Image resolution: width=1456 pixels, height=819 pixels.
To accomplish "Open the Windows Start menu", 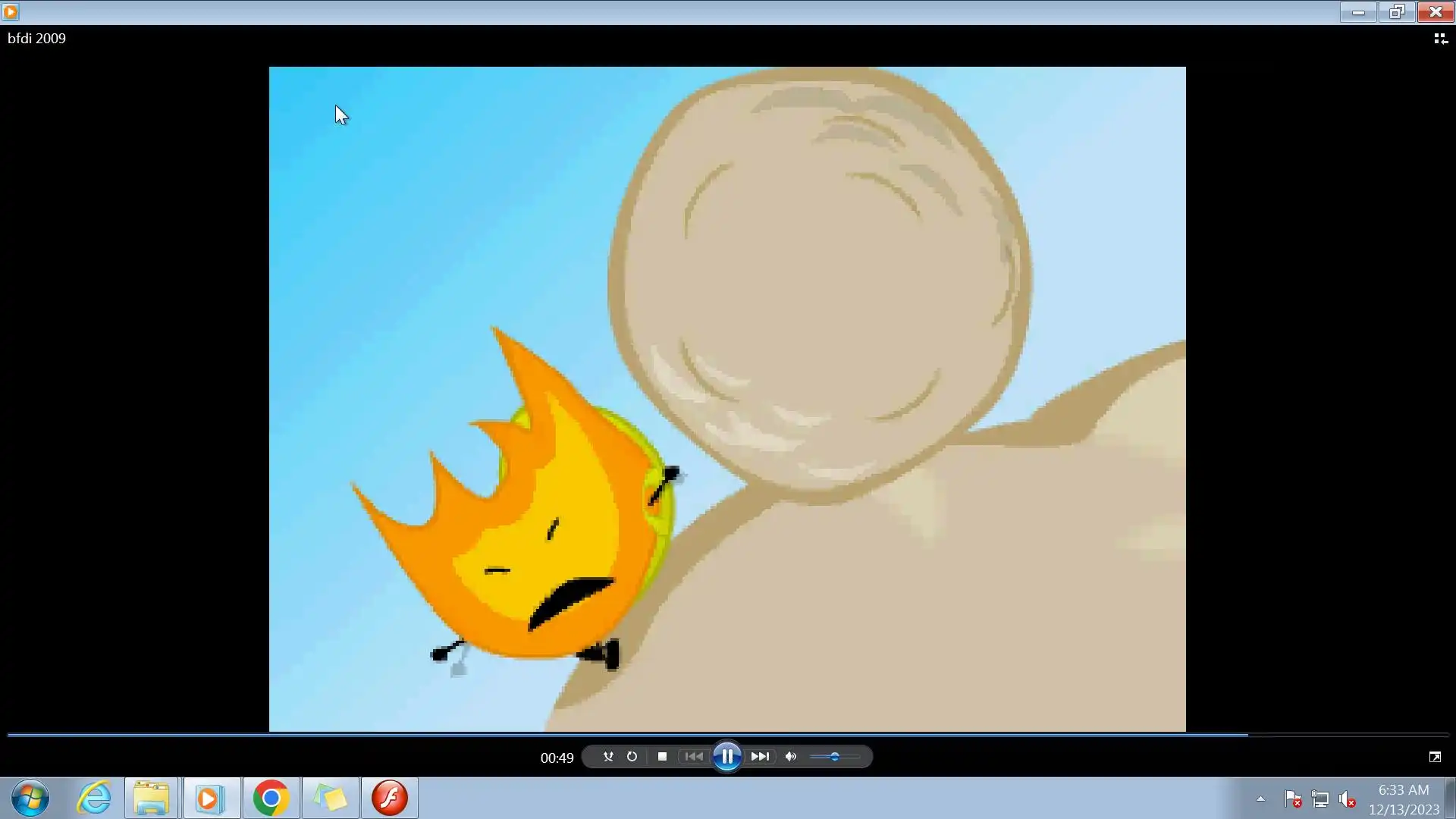I will click(30, 798).
